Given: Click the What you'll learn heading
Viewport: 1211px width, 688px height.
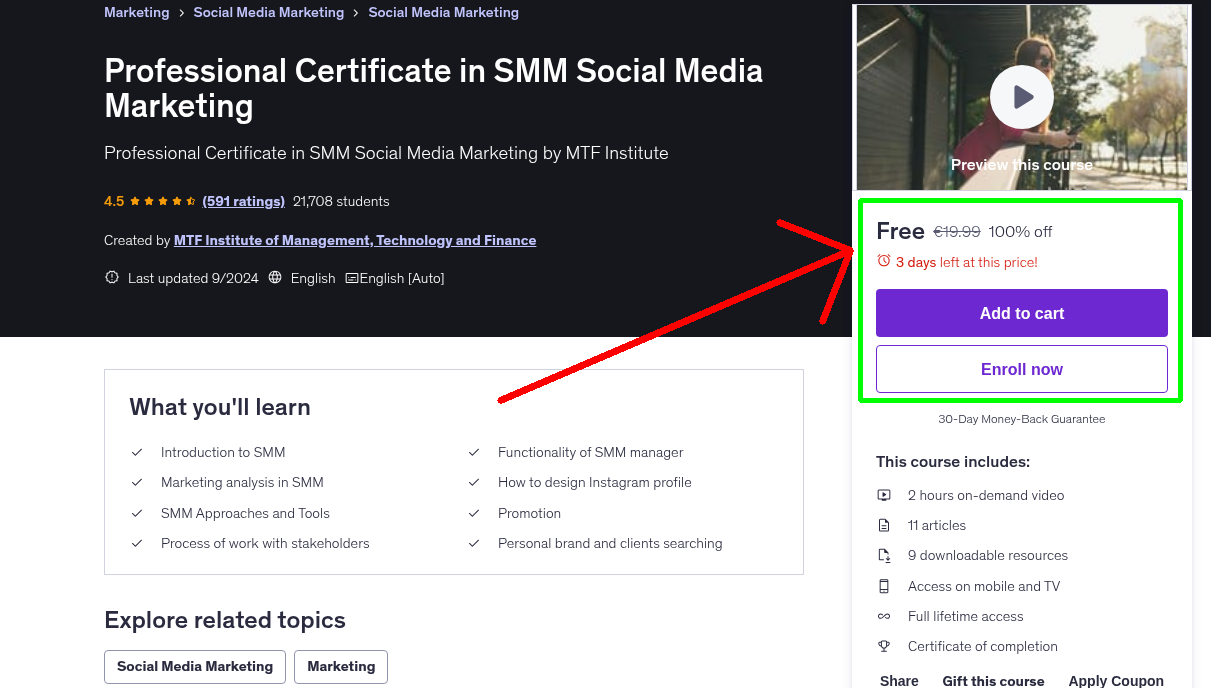Looking at the screenshot, I should pos(220,407).
